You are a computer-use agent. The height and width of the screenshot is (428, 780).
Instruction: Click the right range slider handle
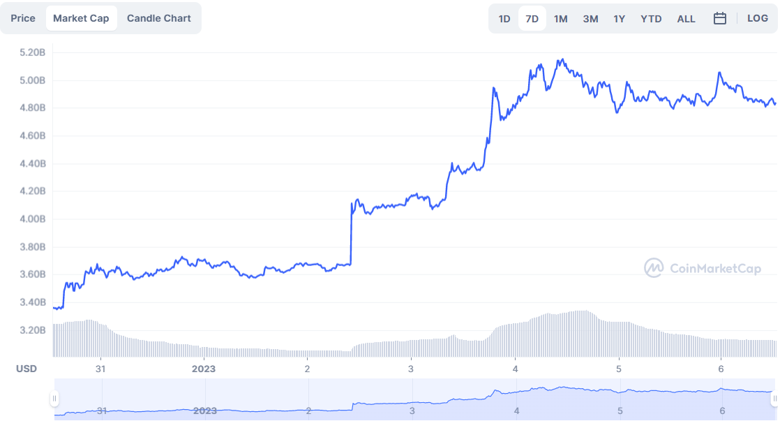tap(774, 399)
